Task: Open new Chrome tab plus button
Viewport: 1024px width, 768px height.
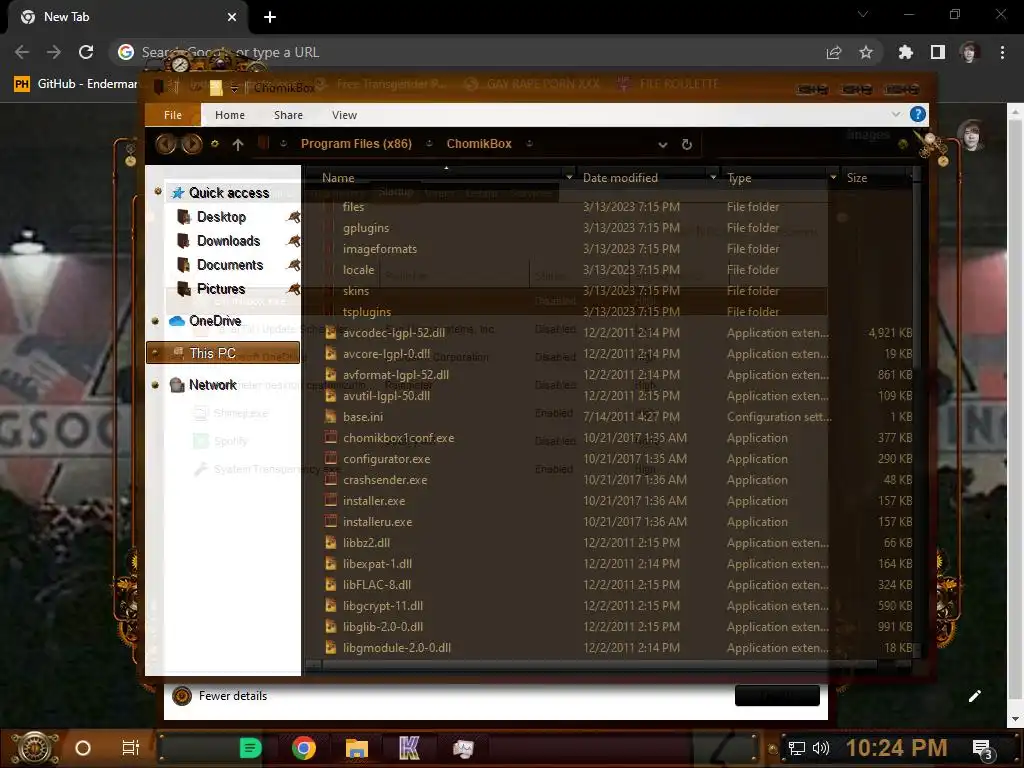Action: pyautogui.click(x=270, y=18)
